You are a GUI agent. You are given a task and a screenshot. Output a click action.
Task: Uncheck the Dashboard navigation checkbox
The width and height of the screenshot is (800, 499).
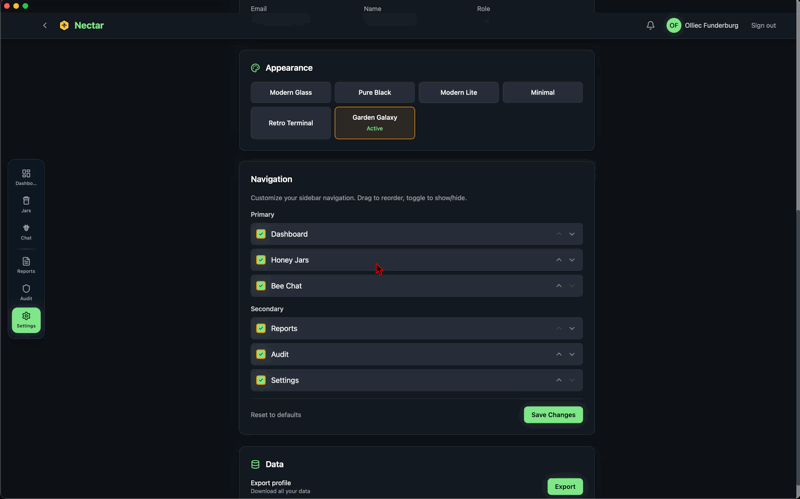coord(261,234)
